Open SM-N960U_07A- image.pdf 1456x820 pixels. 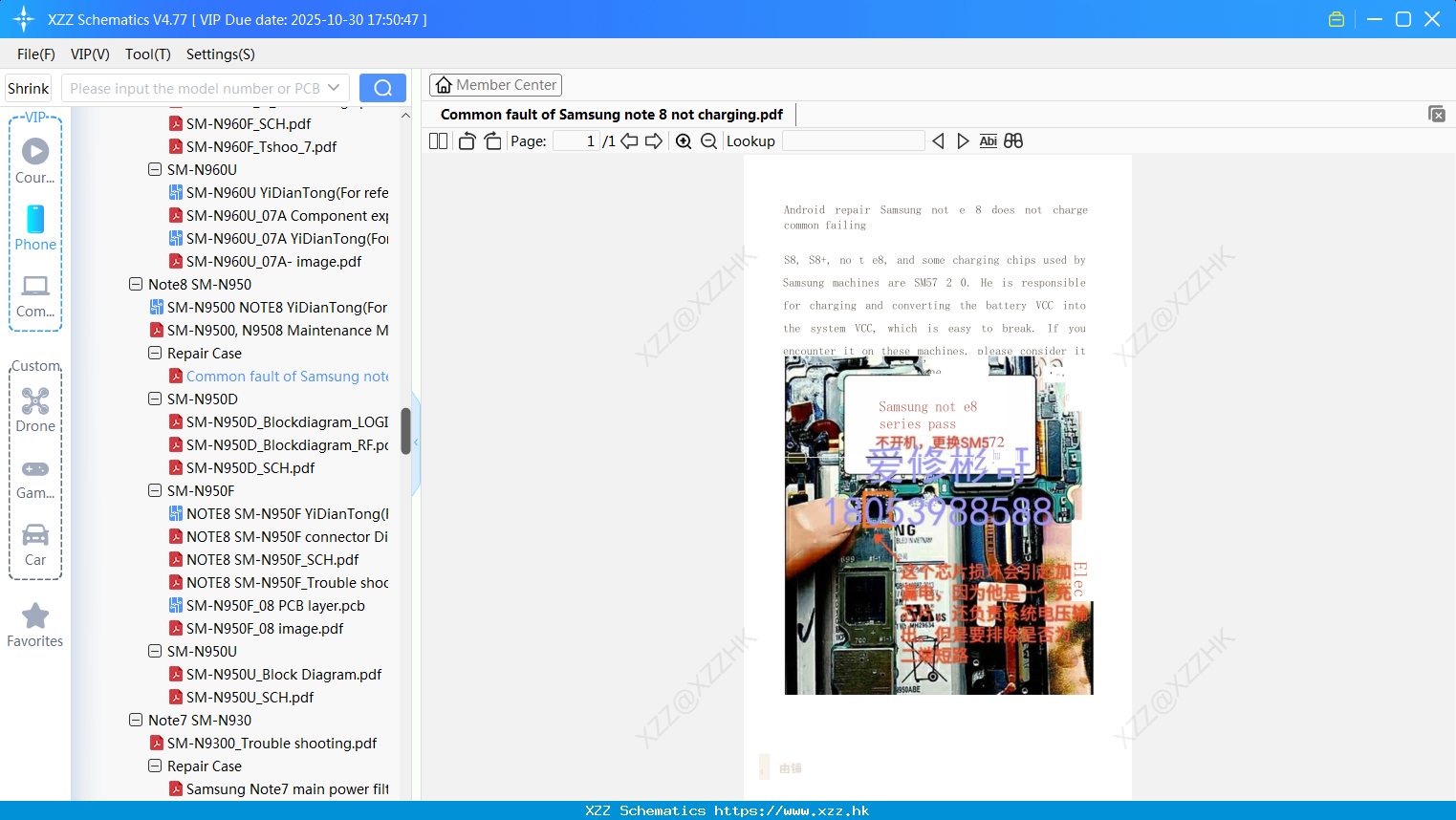pyautogui.click(x=273, y=261)
